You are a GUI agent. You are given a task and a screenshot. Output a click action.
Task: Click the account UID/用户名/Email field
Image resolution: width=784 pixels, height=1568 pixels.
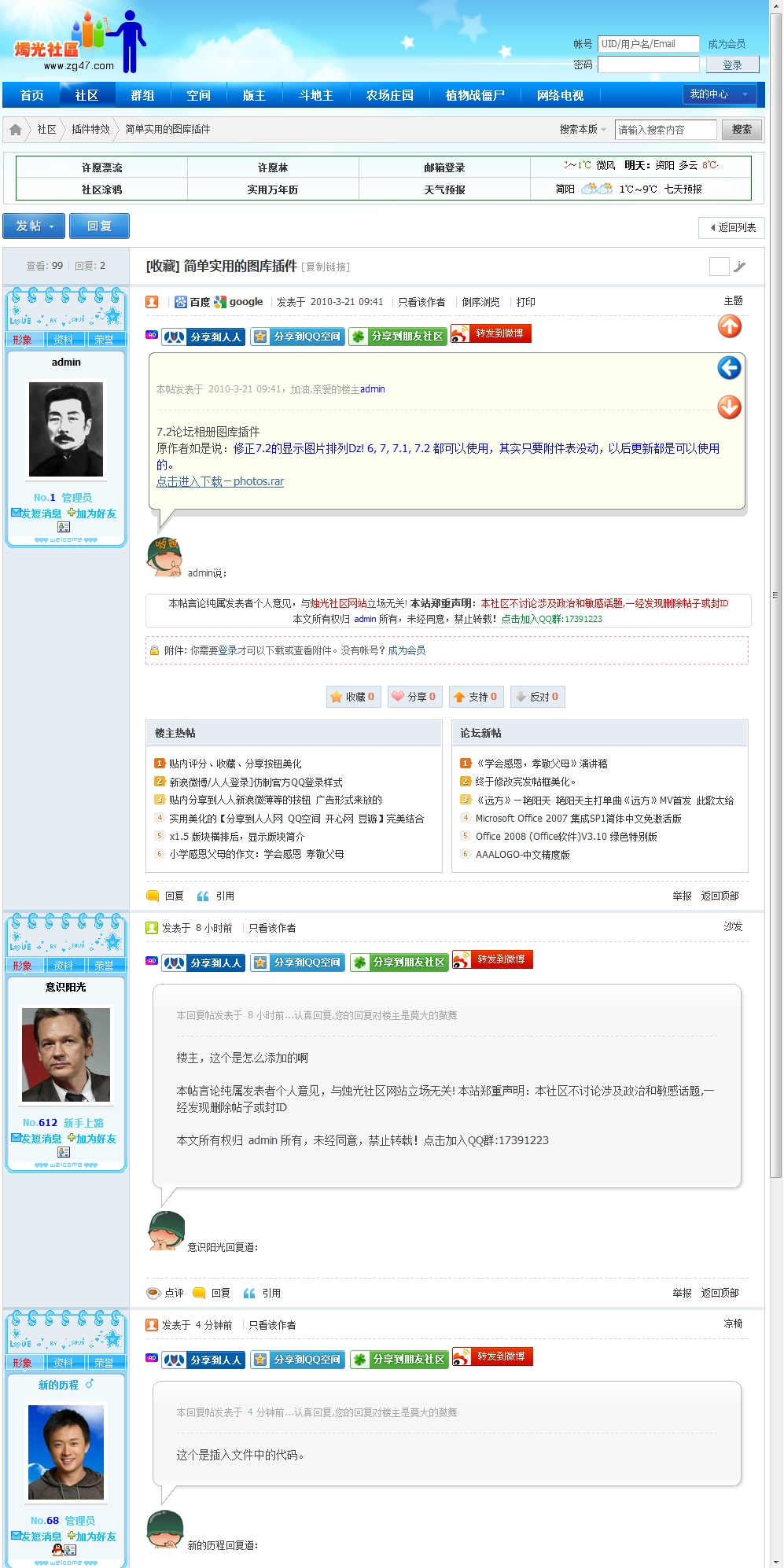[648, 44]
